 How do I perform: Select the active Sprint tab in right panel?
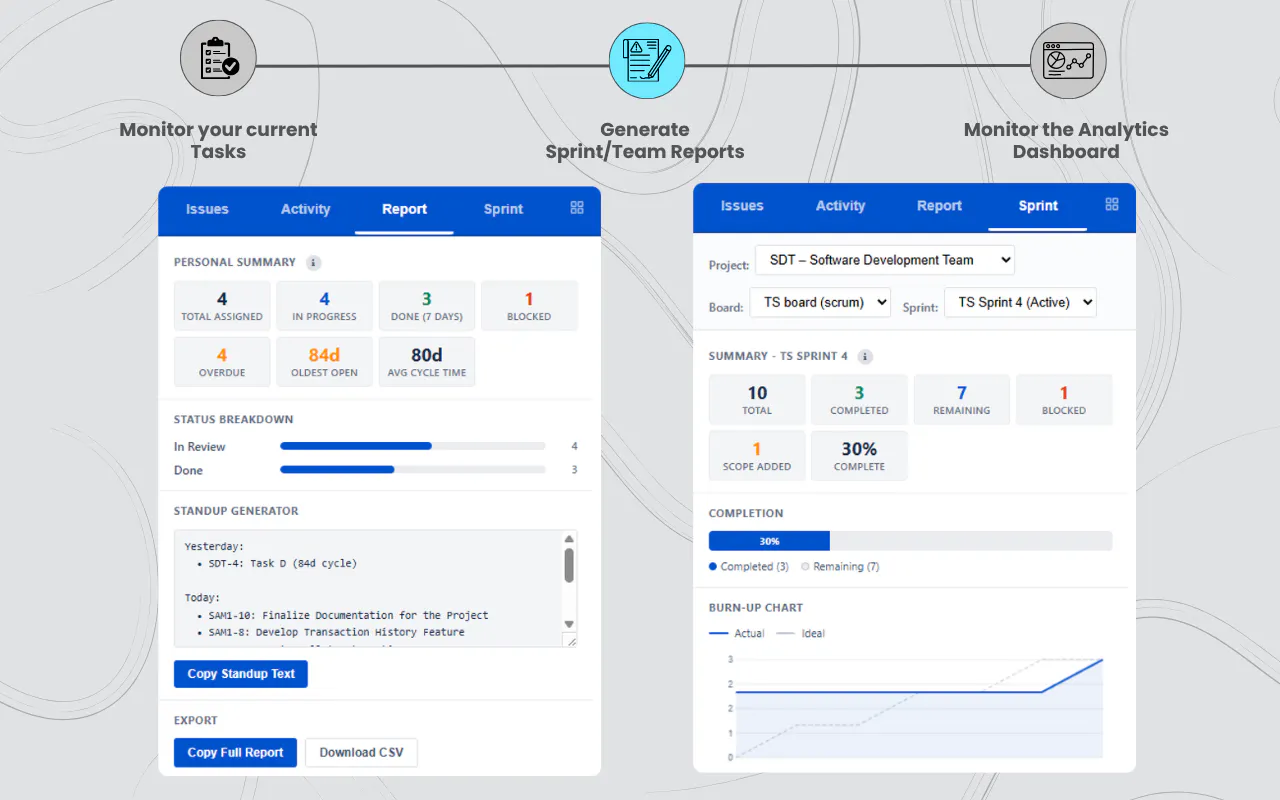[x=1038, y=206]
